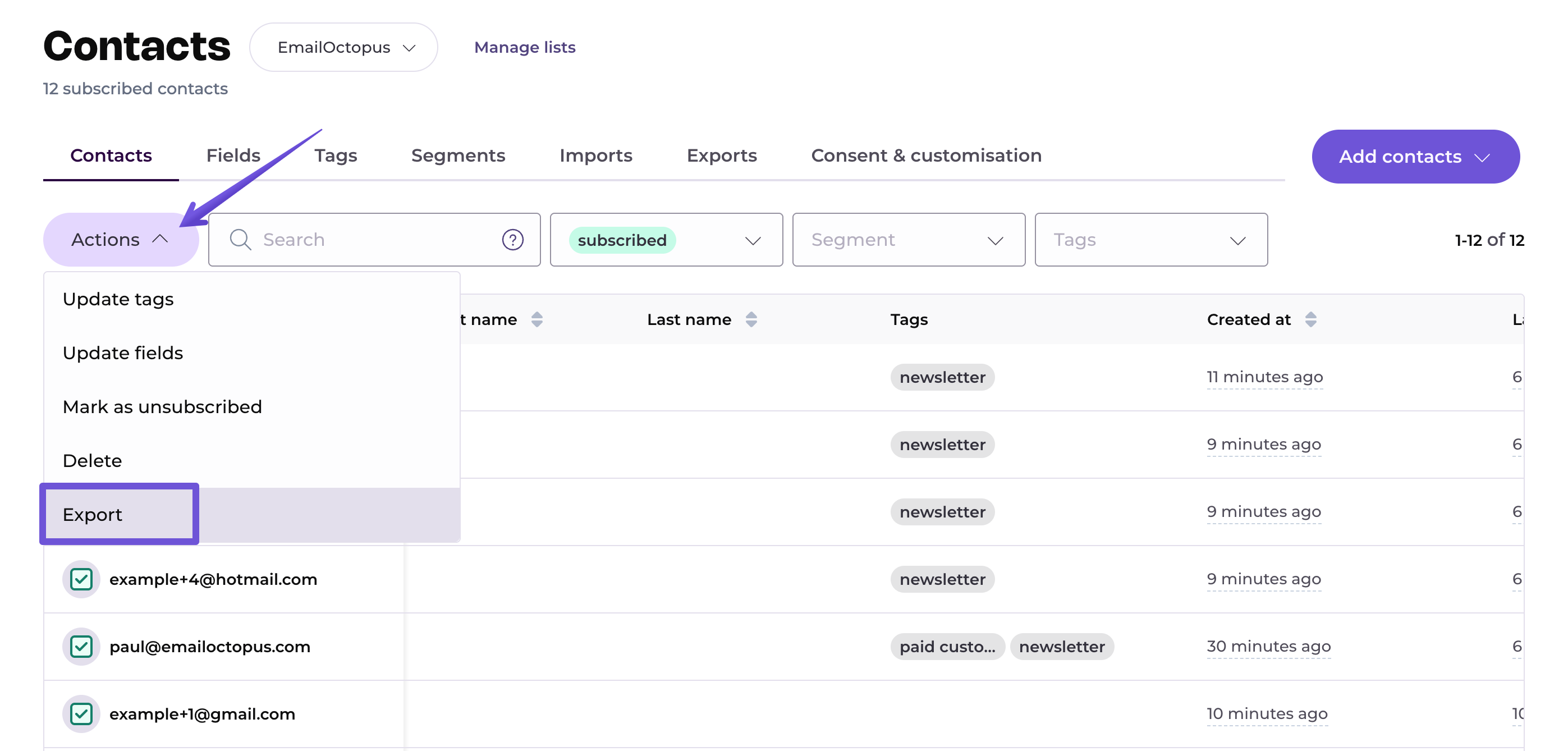
Task: Click the search help question mark icon
Action: (x=512, y=240)
